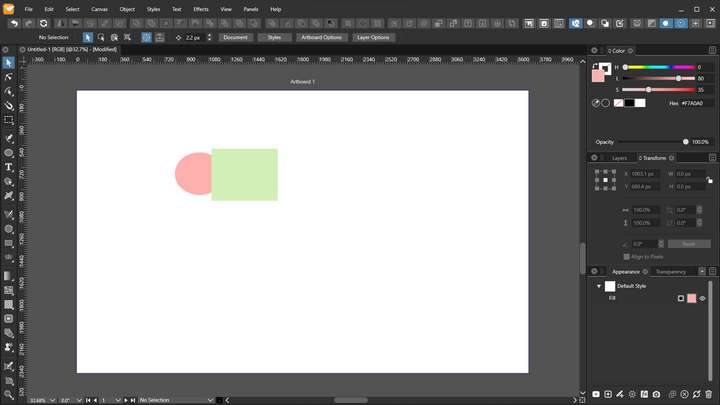
Task: Click the Layer Options button
Action: click(x=373, y=38)
